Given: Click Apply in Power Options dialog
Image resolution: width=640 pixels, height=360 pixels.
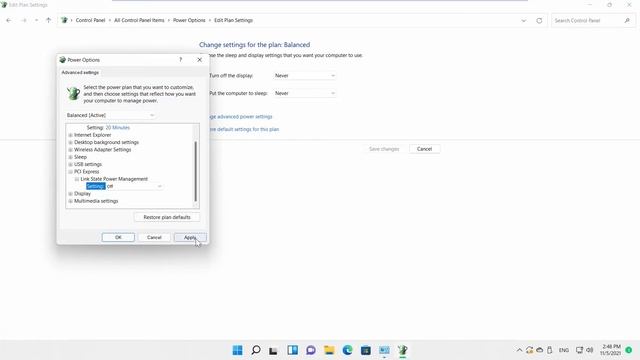Looking at the screenshot, I should (190, 237).
